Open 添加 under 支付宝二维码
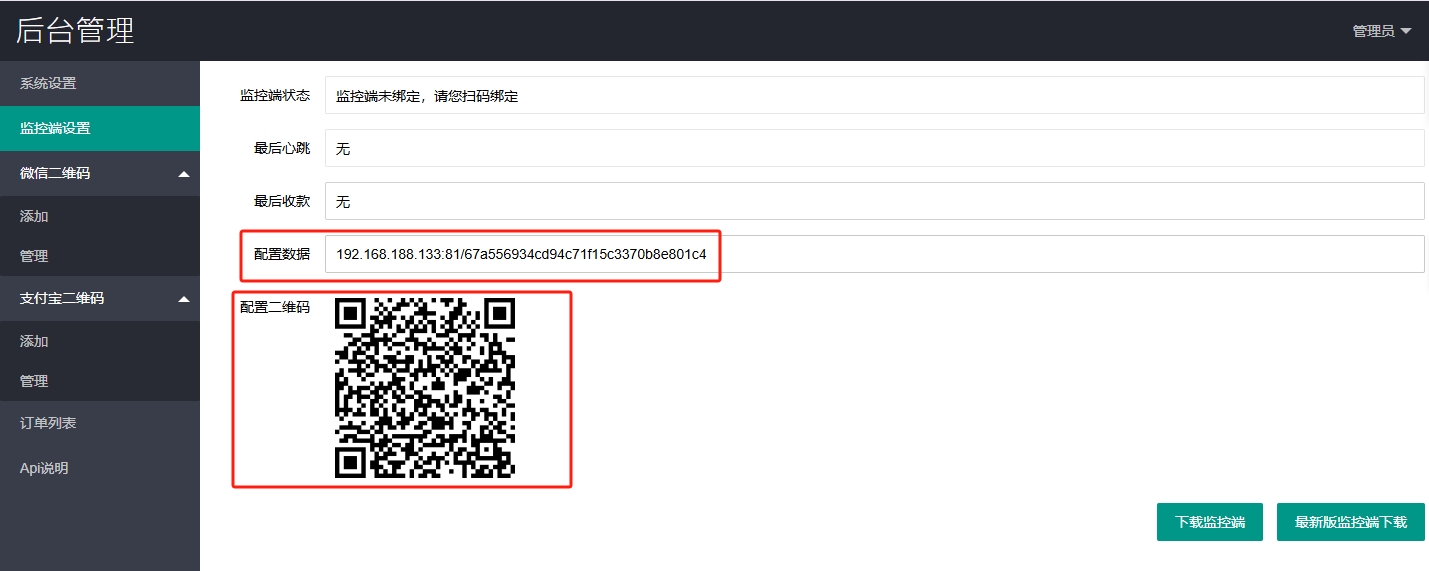Screen dimensions: 1429x571 click(x=100, y=341)
